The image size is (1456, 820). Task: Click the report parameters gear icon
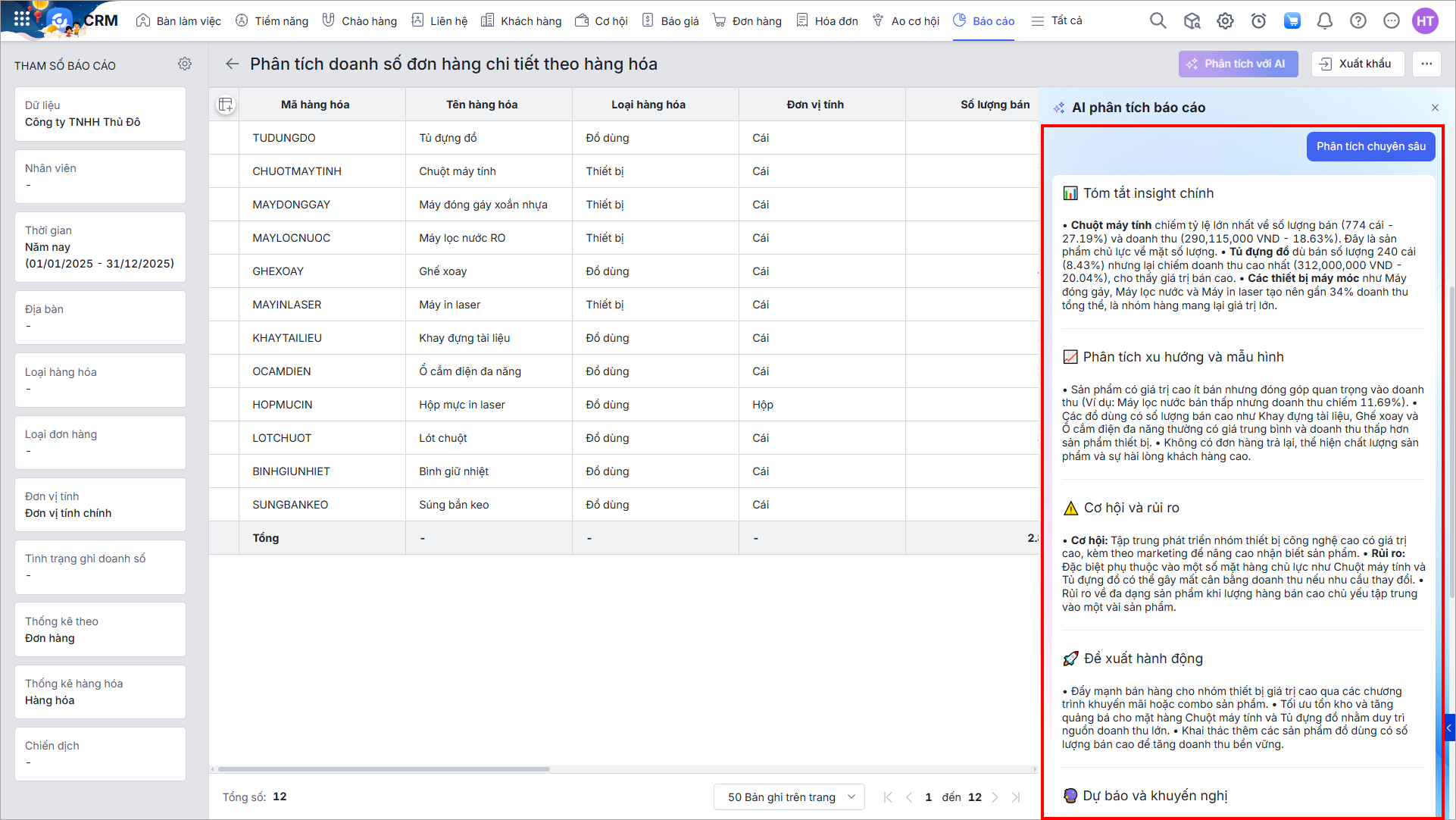point(185,64)
